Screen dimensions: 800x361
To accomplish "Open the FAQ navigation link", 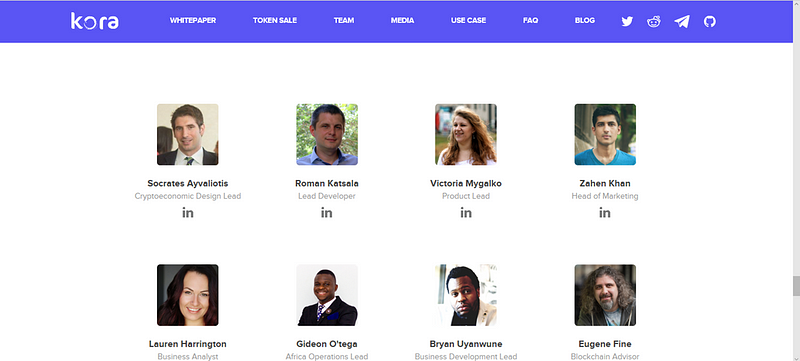I will click(531, 20).
